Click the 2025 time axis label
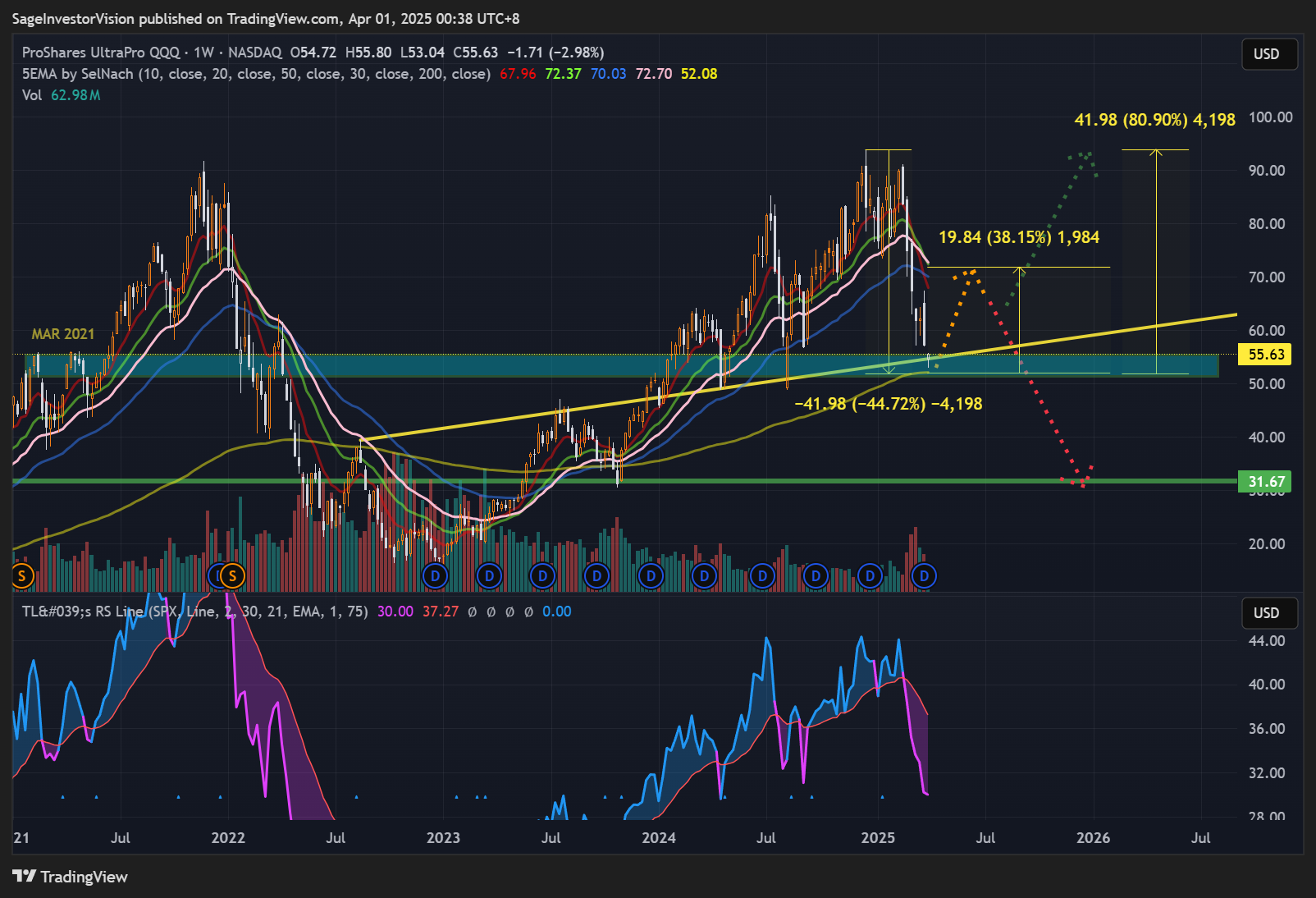The width and height of the screenshot is (1316, 898). coord(878,838)
